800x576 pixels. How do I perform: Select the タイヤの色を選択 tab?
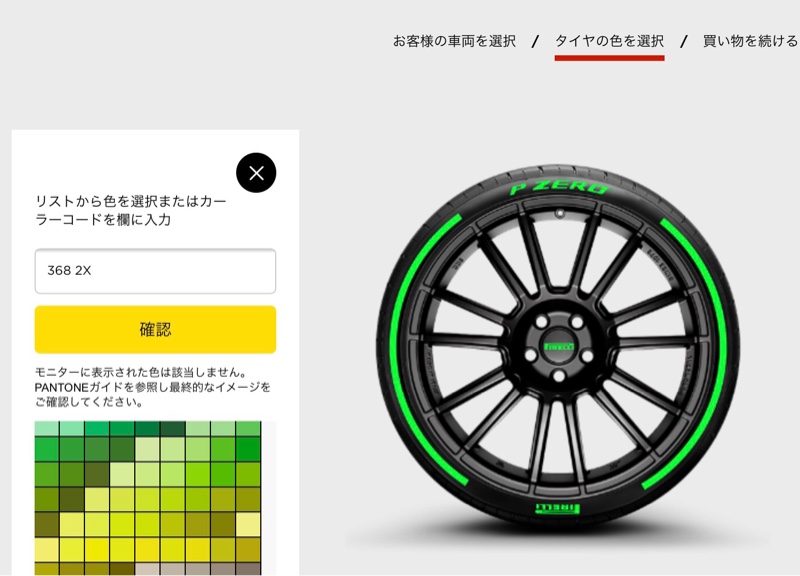click(x=609, y=41)
